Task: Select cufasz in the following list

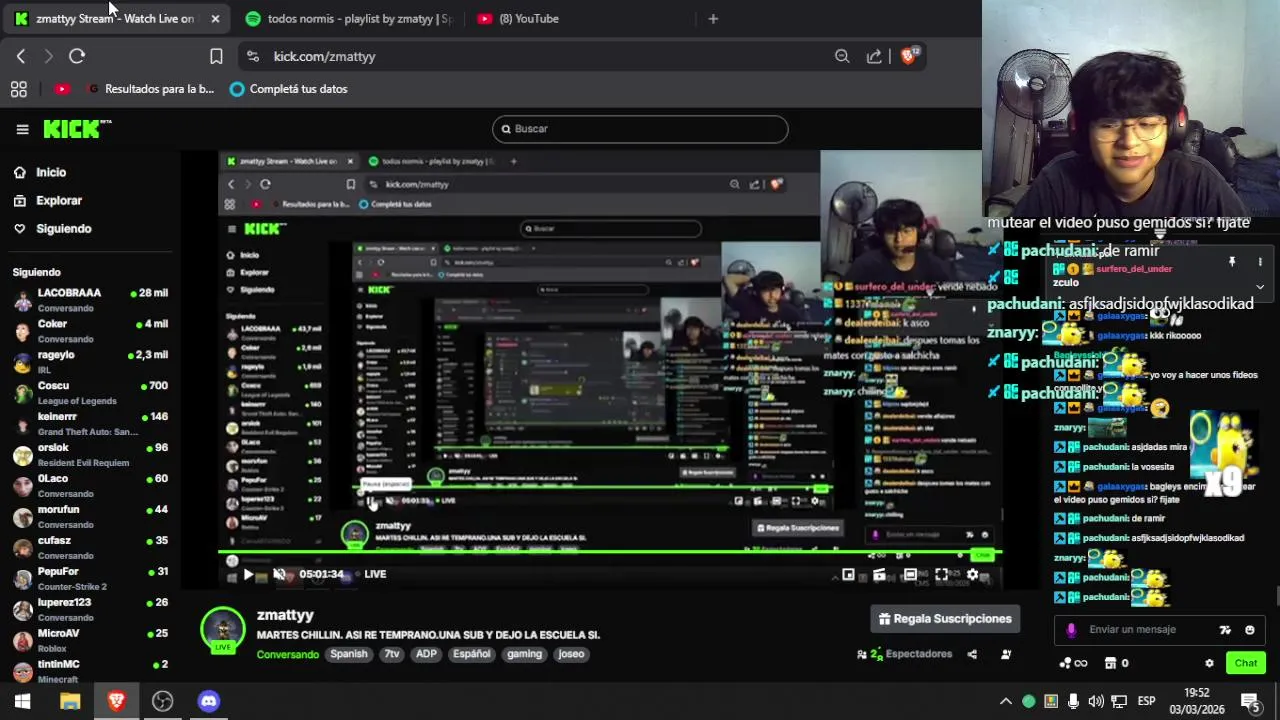Action: point(90,548)
